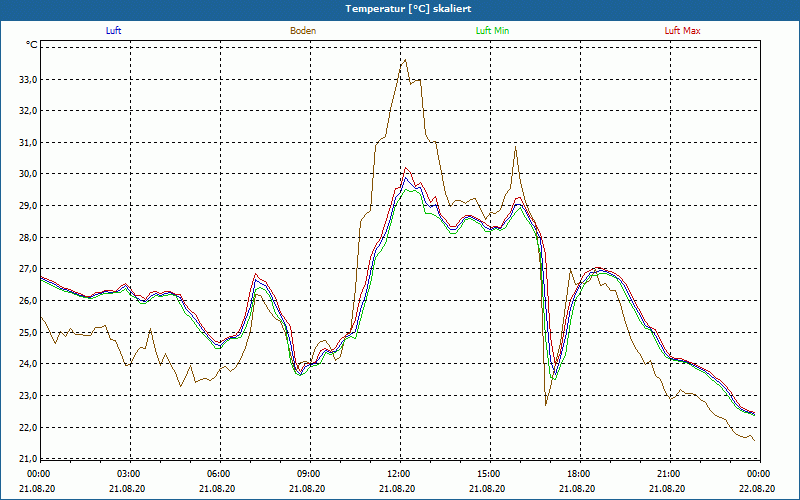Click the 06:00 time axis label
Image resolution: width=800 pixels, height=500 pixels.
[x=220, y=474]
